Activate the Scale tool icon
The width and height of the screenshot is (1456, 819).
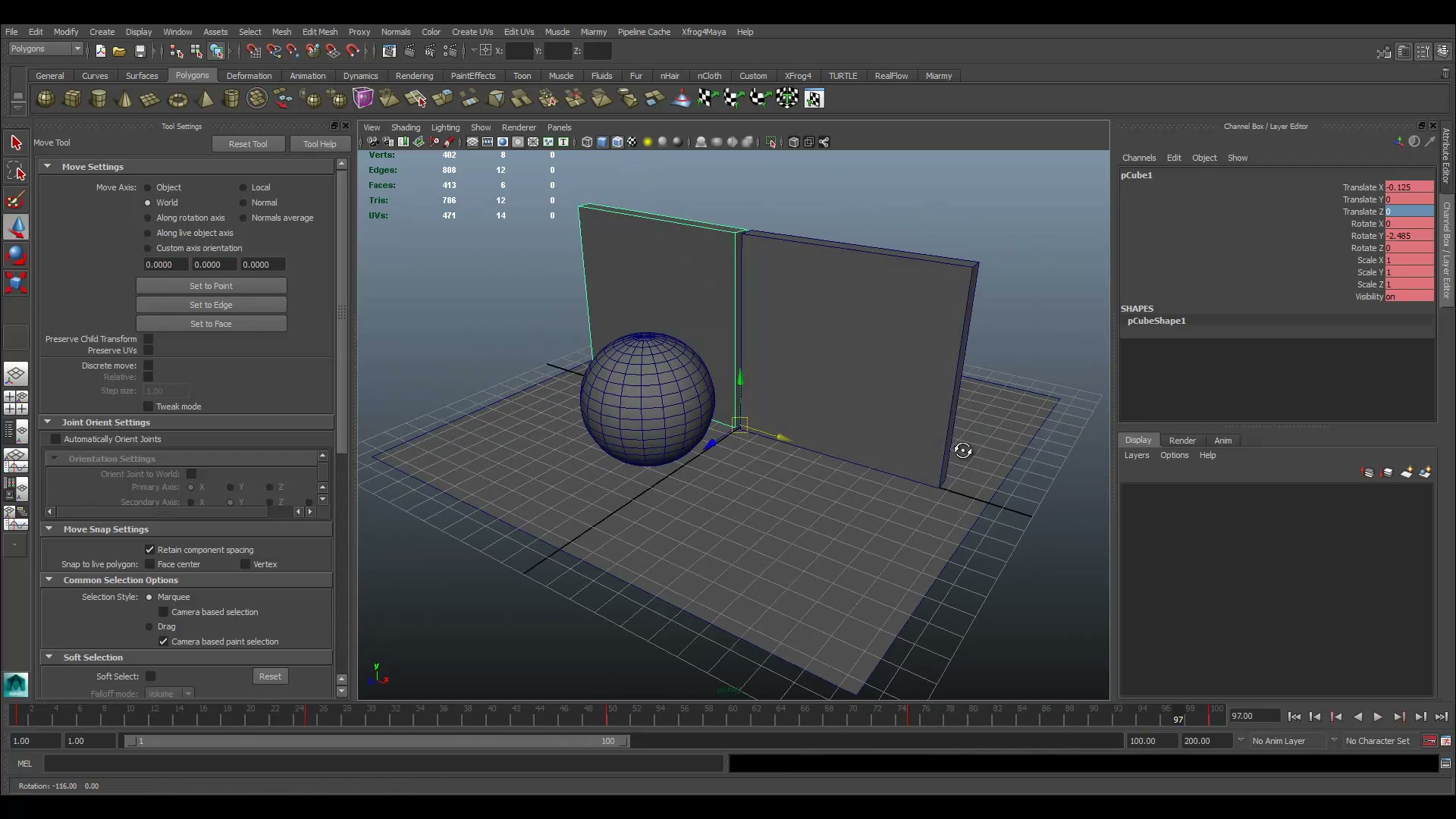click(16, 283)
